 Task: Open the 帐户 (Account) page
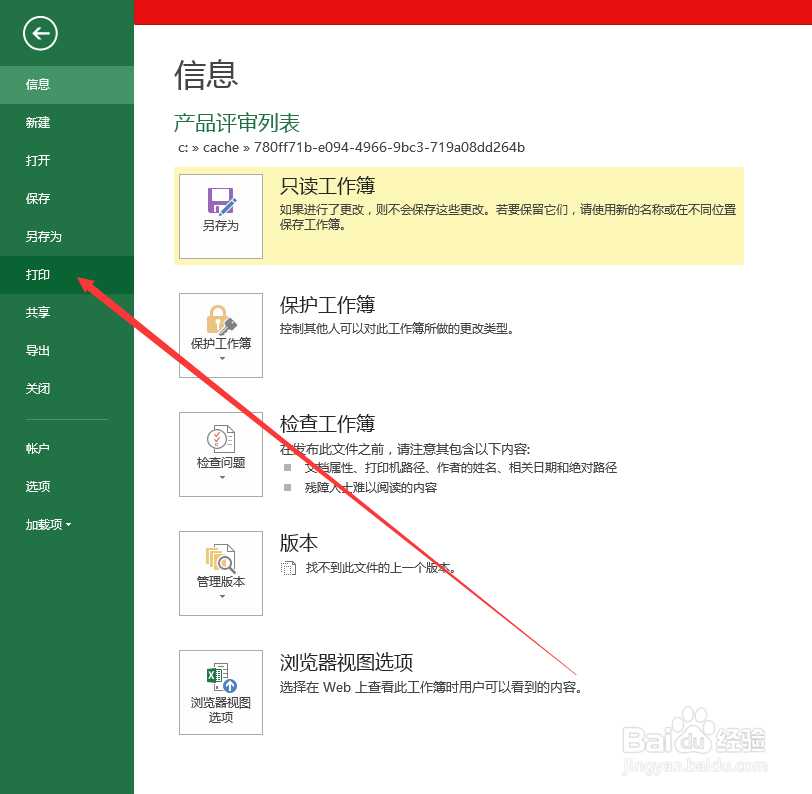point(37,448)
